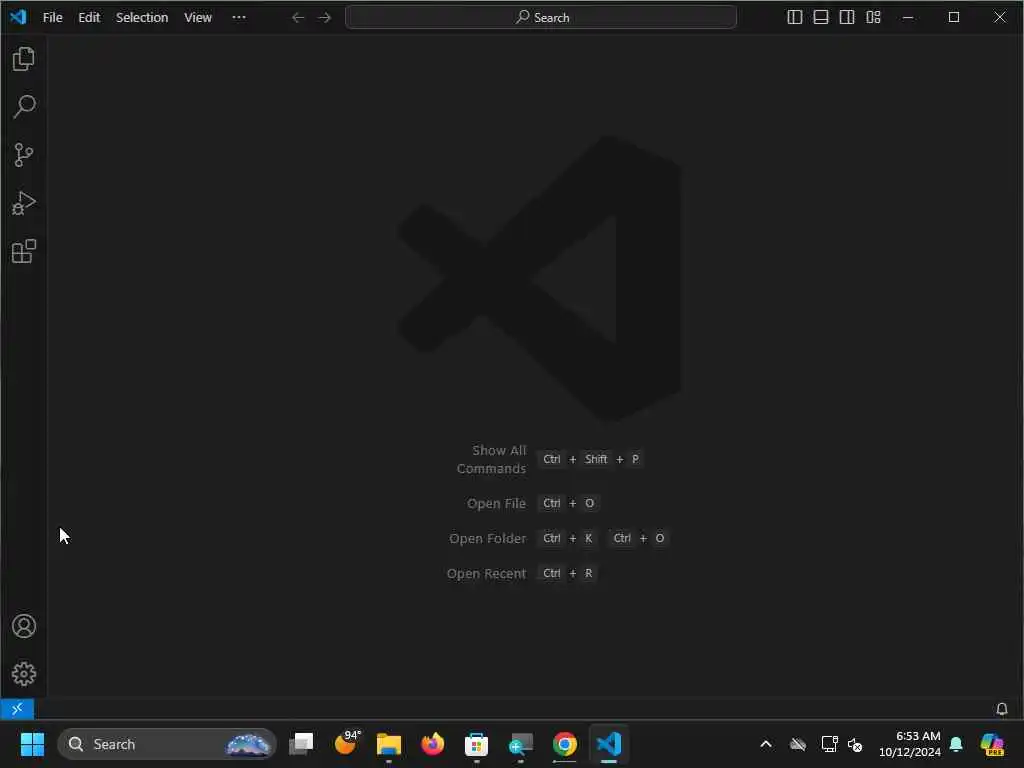
Task: Click the Open Folder label
Action: pyautogui.click(x=487, y=539)
